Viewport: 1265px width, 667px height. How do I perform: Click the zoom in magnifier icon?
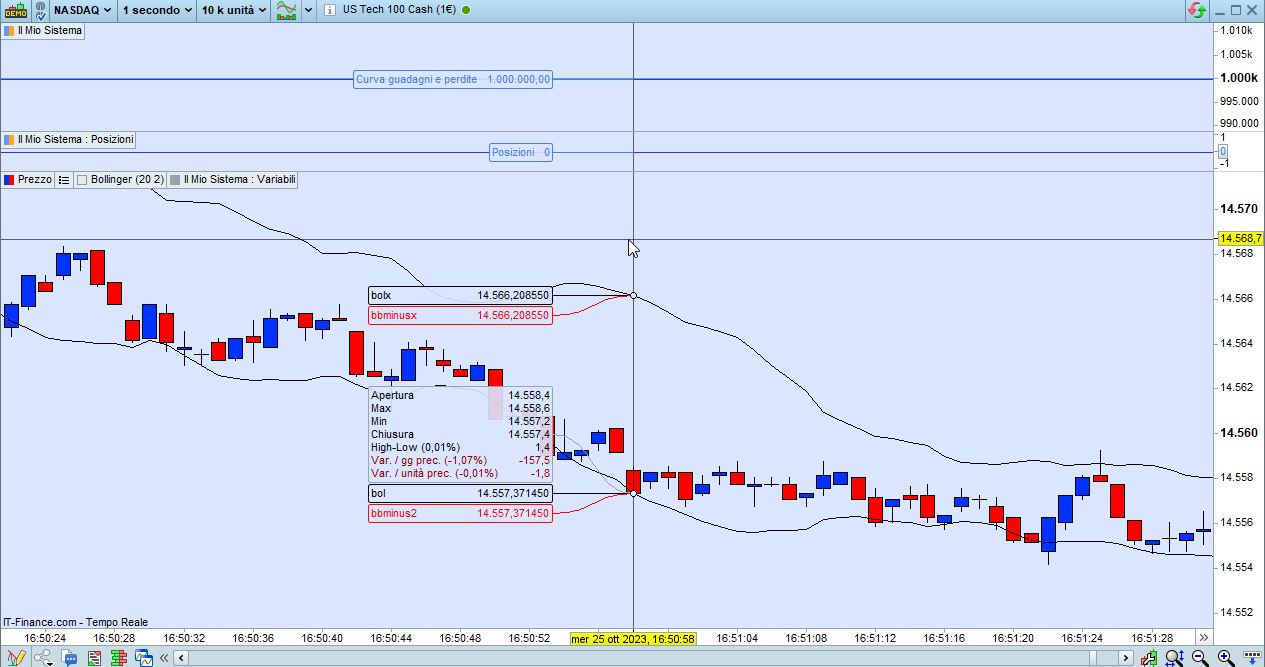(1225, 658)
